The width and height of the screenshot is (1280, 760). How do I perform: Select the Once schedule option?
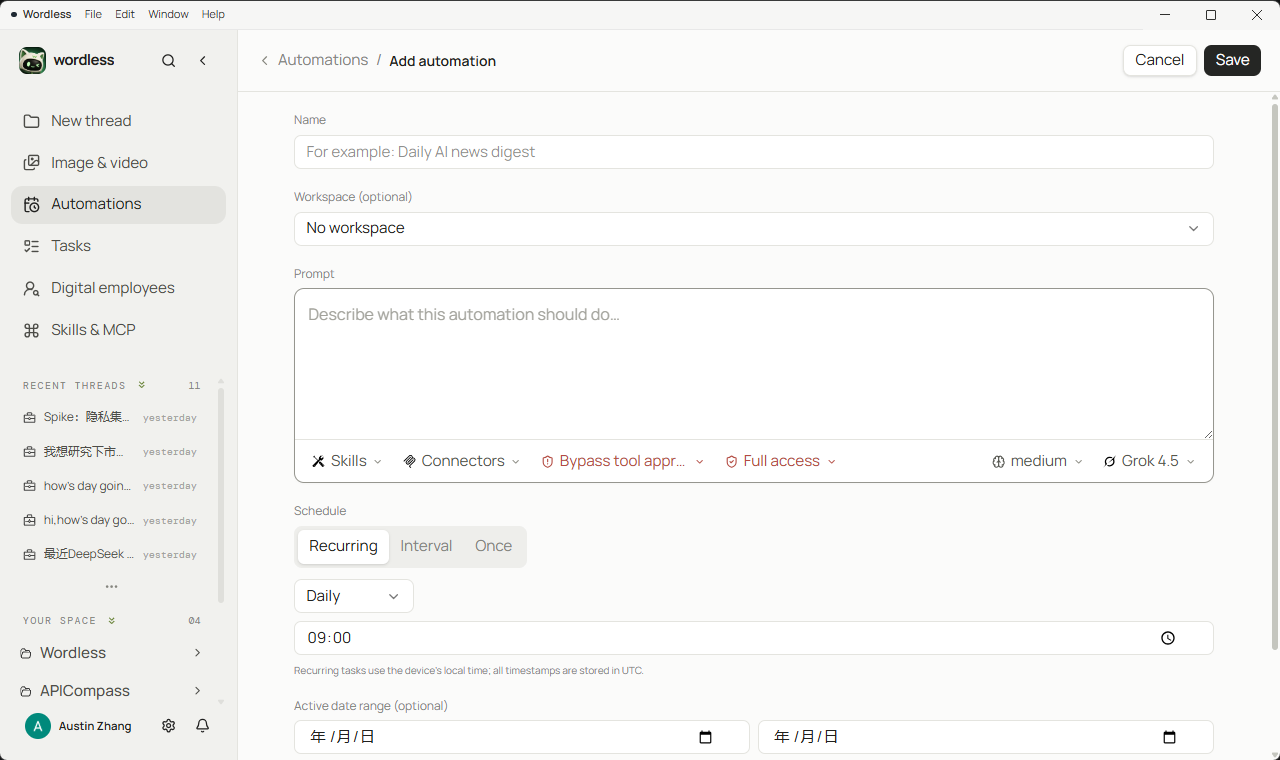(x=493, y=546)
